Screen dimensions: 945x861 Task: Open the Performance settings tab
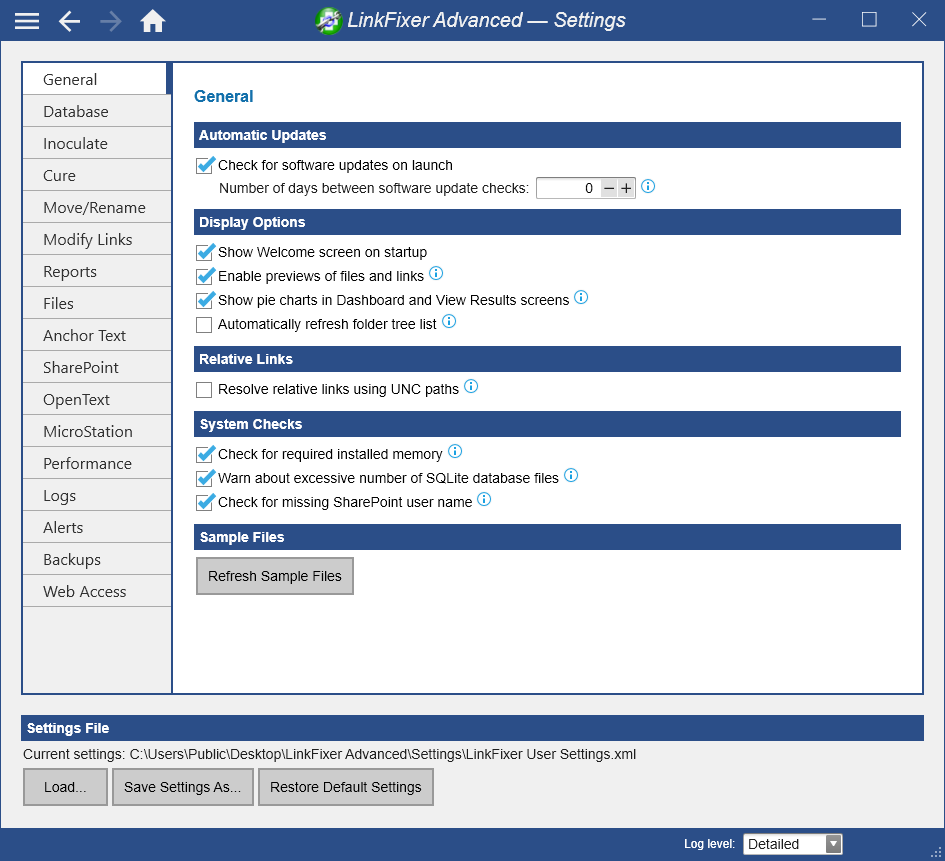97,463
